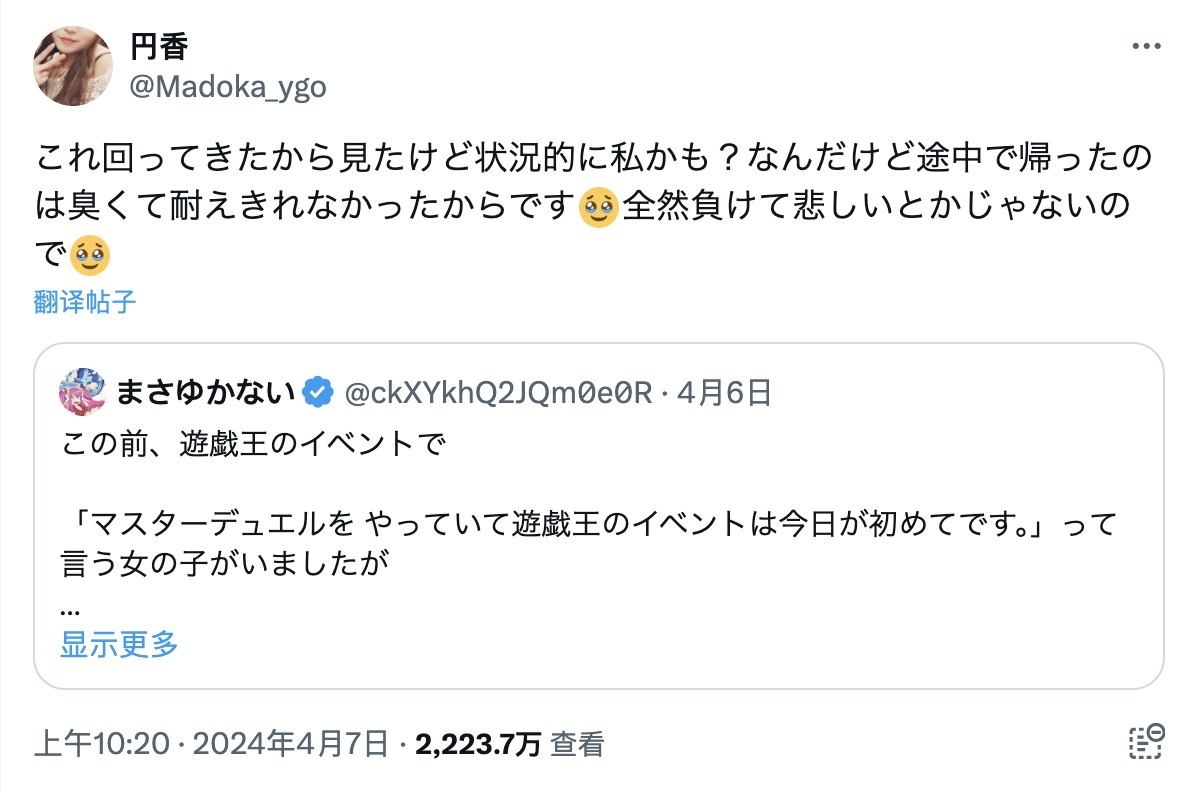
Task: Open the quoted post line この前、遊戯王のイベントで
Action: pos(250,443)
